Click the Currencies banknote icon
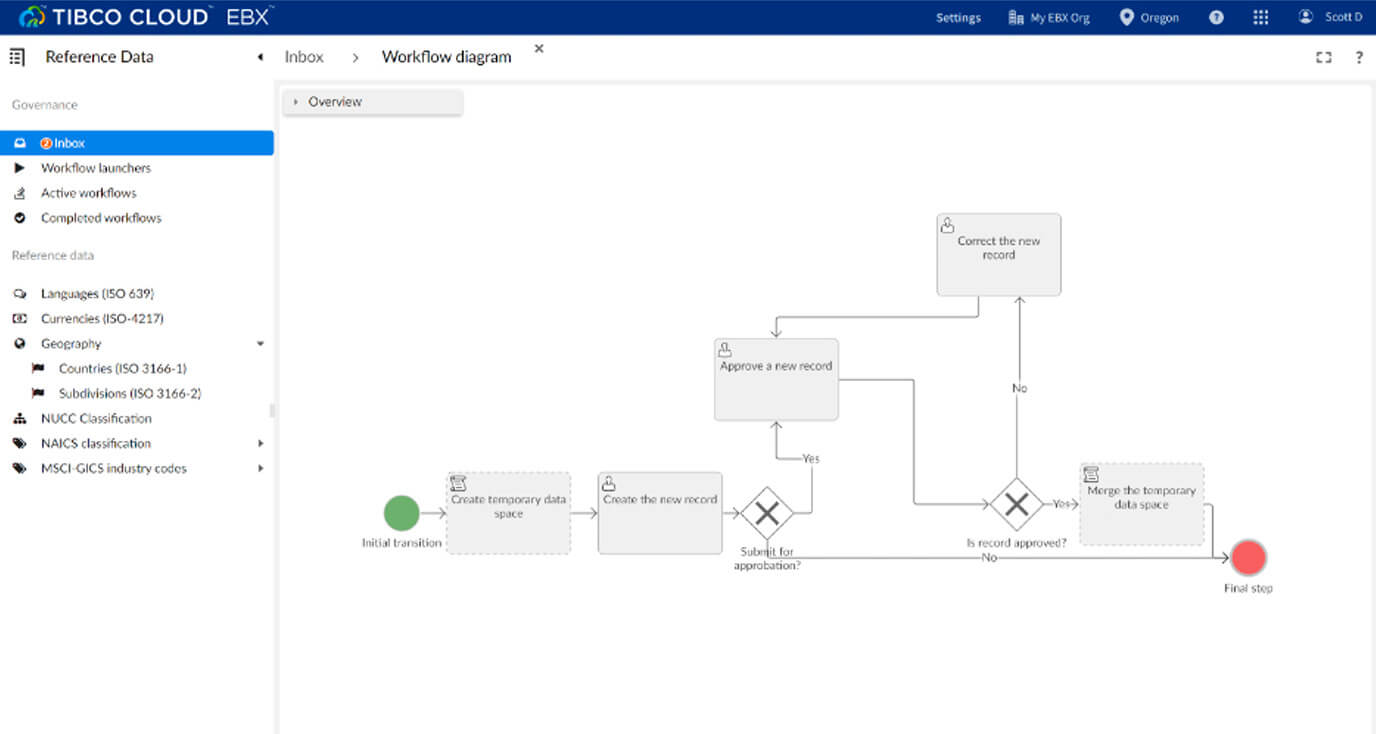Image resolution: width=1376 pixels, height=734 pixels. tap(20, 319)
